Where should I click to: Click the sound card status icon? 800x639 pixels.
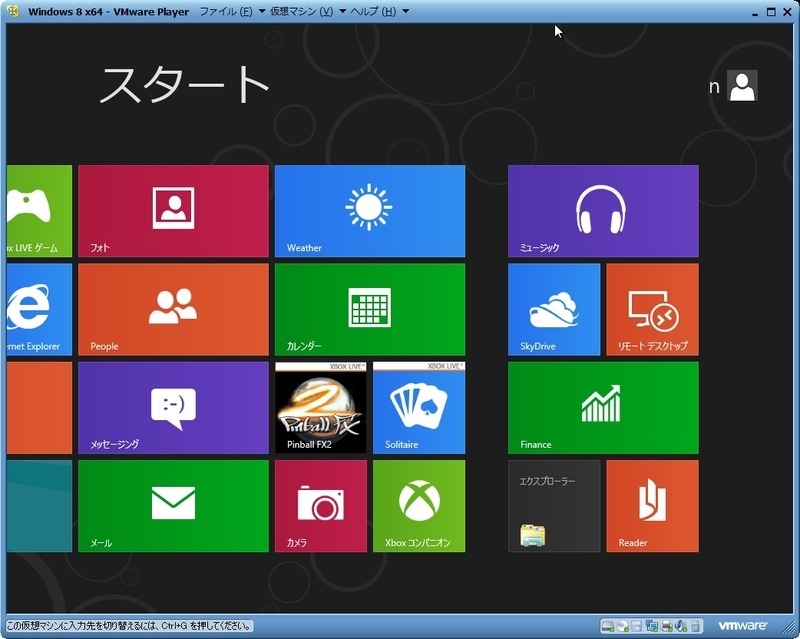[681, 626]
